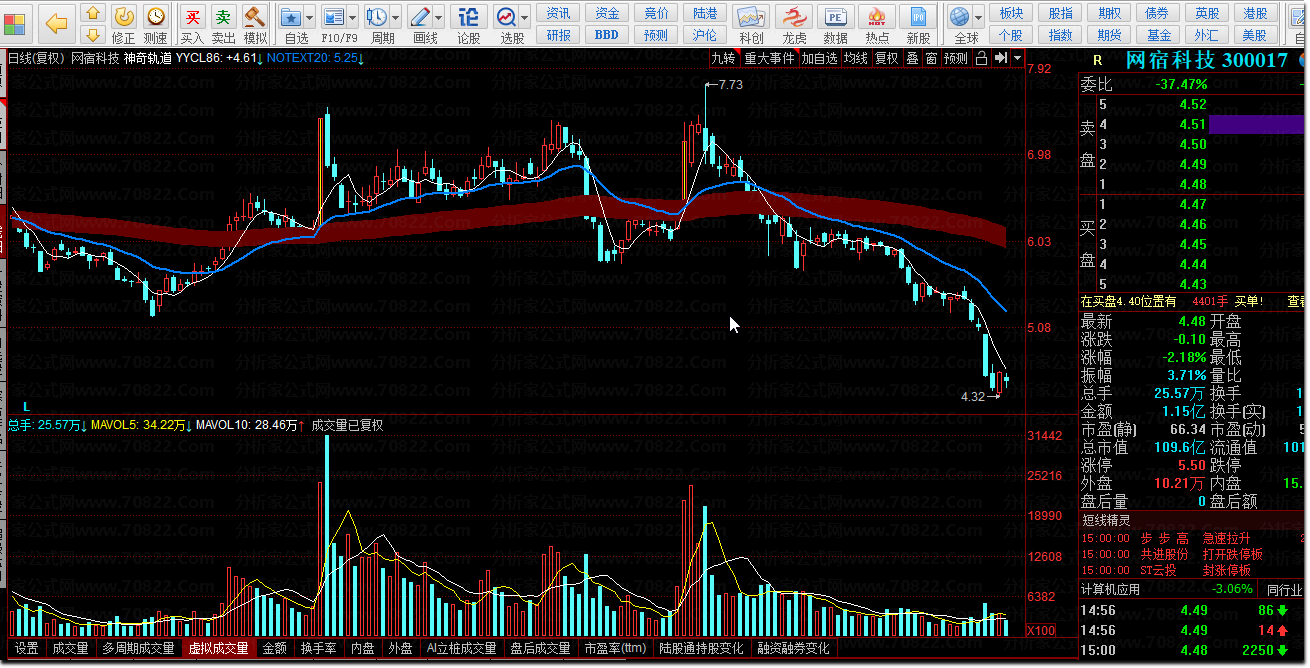The width and height of the screenshot is (1310, 668).
Task: Toggle the 预测 forecast in chart toolbar
Action: coord(956,58)
